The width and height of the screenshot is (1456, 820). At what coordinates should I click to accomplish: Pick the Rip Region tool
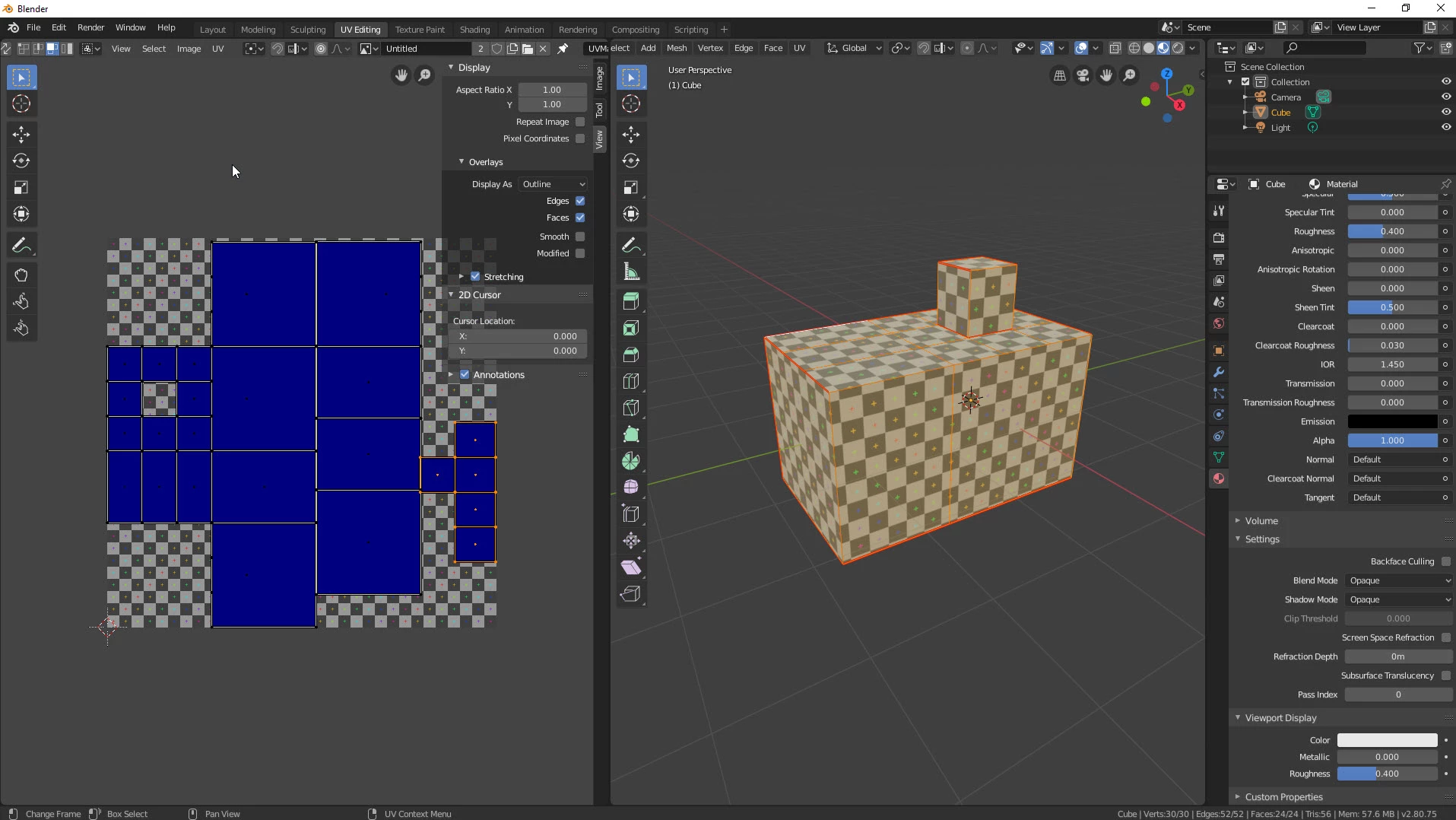click(x=631, y=594)
